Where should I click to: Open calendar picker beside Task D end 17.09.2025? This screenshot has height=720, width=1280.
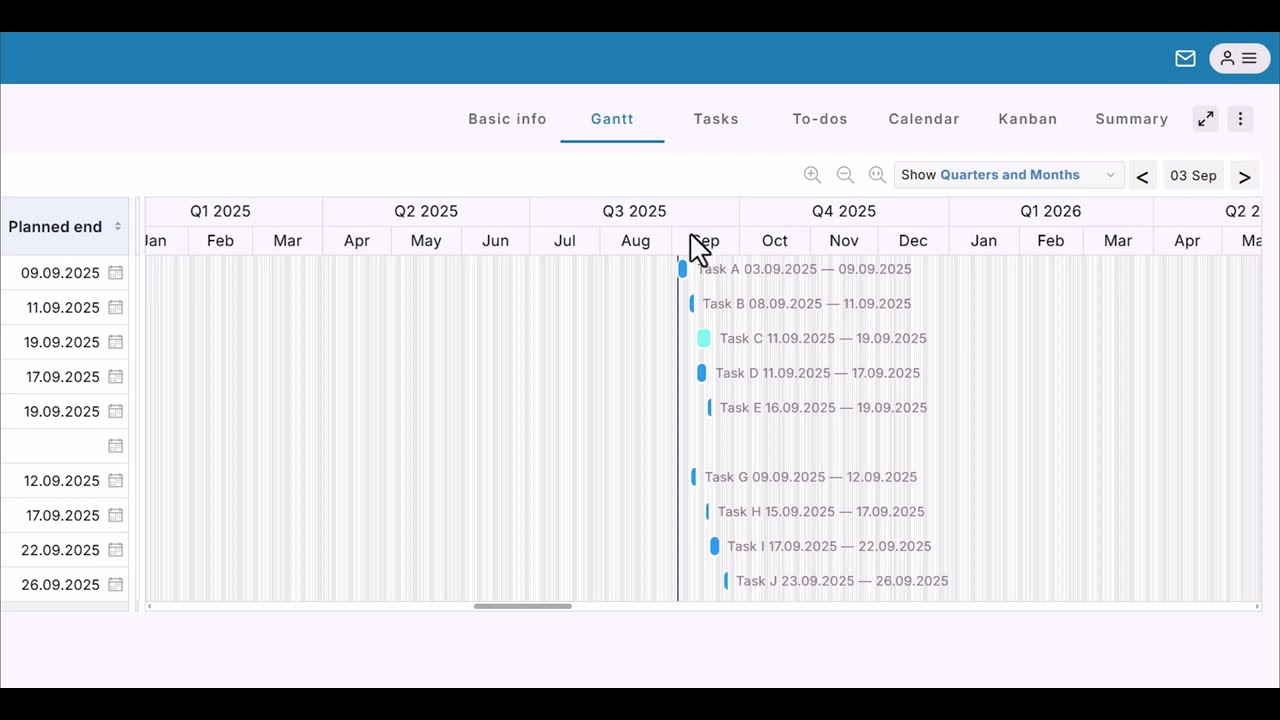tap(116, 377)
